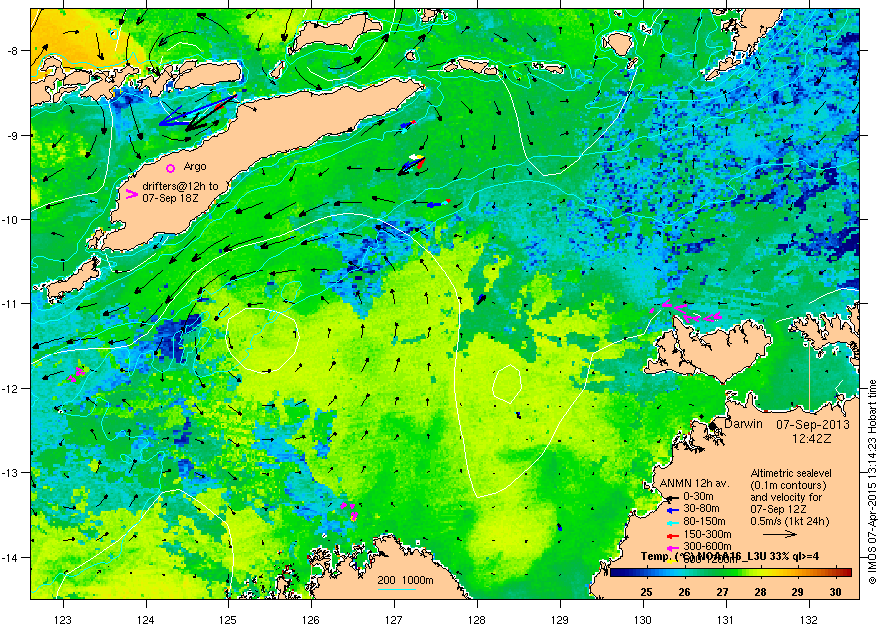Select the 30-80m depth label
This screenshot has width=880, height=630.
click(701, 509)
